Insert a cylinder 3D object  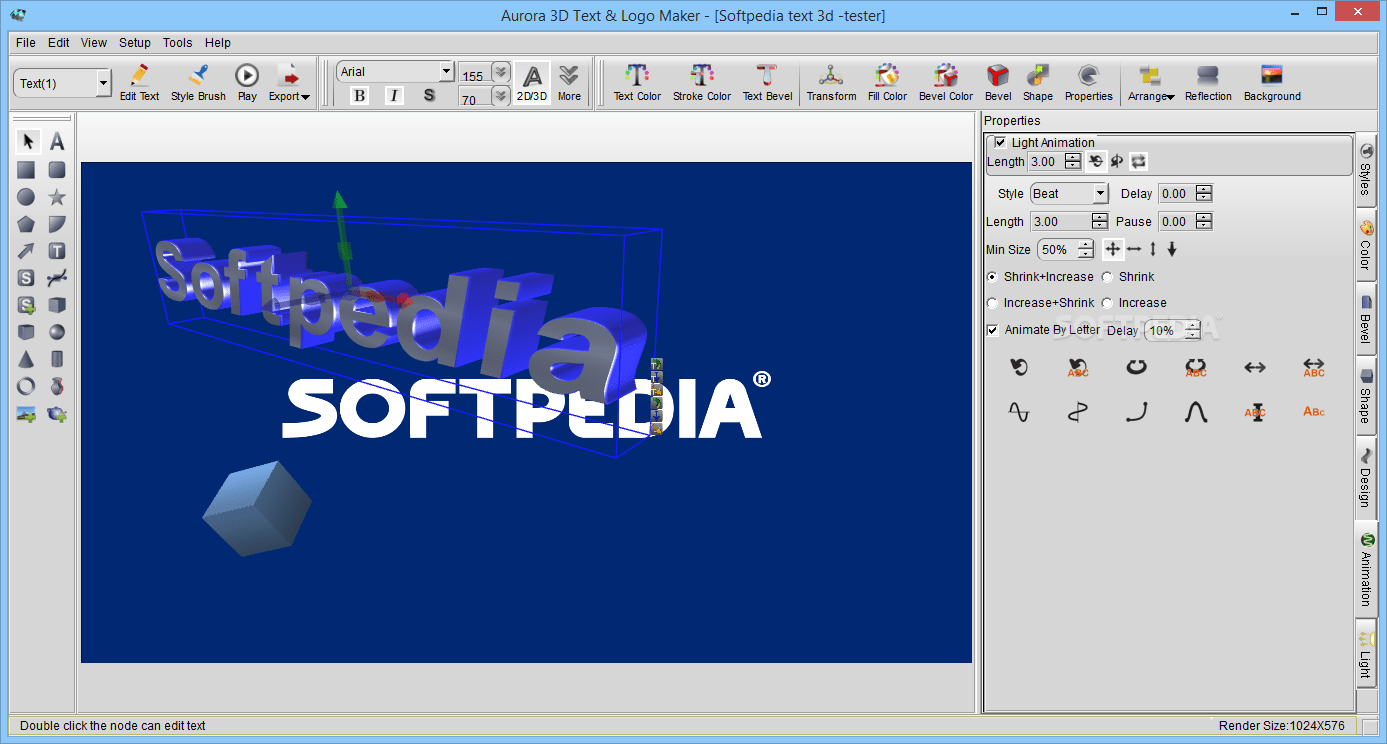tap(57, 359)
